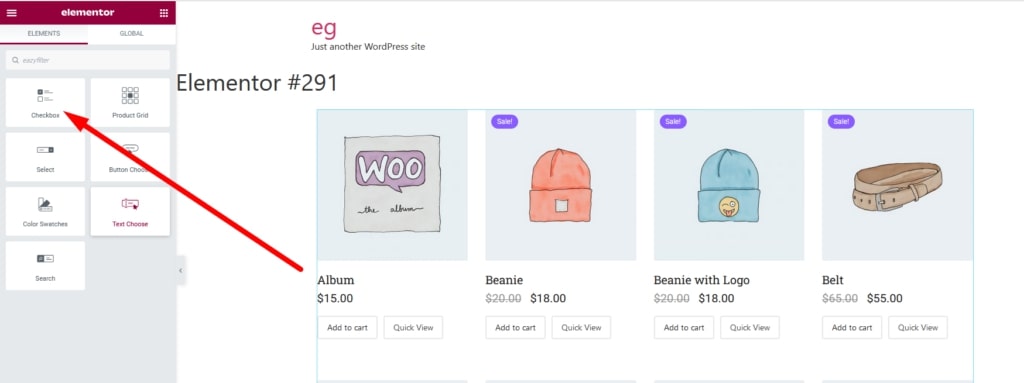Add Belt to cart

click(852, 327)
